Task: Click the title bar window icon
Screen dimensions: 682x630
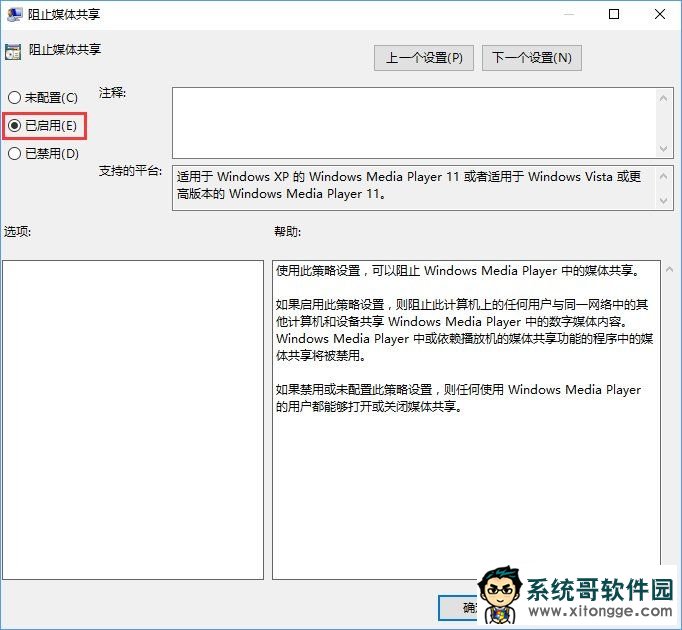Action: 14,14
